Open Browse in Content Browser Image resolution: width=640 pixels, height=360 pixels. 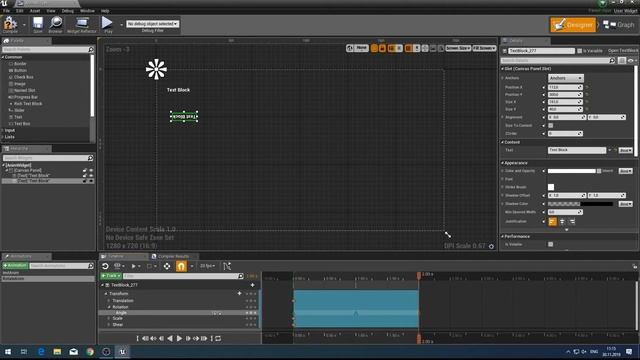tap(56, 24)
